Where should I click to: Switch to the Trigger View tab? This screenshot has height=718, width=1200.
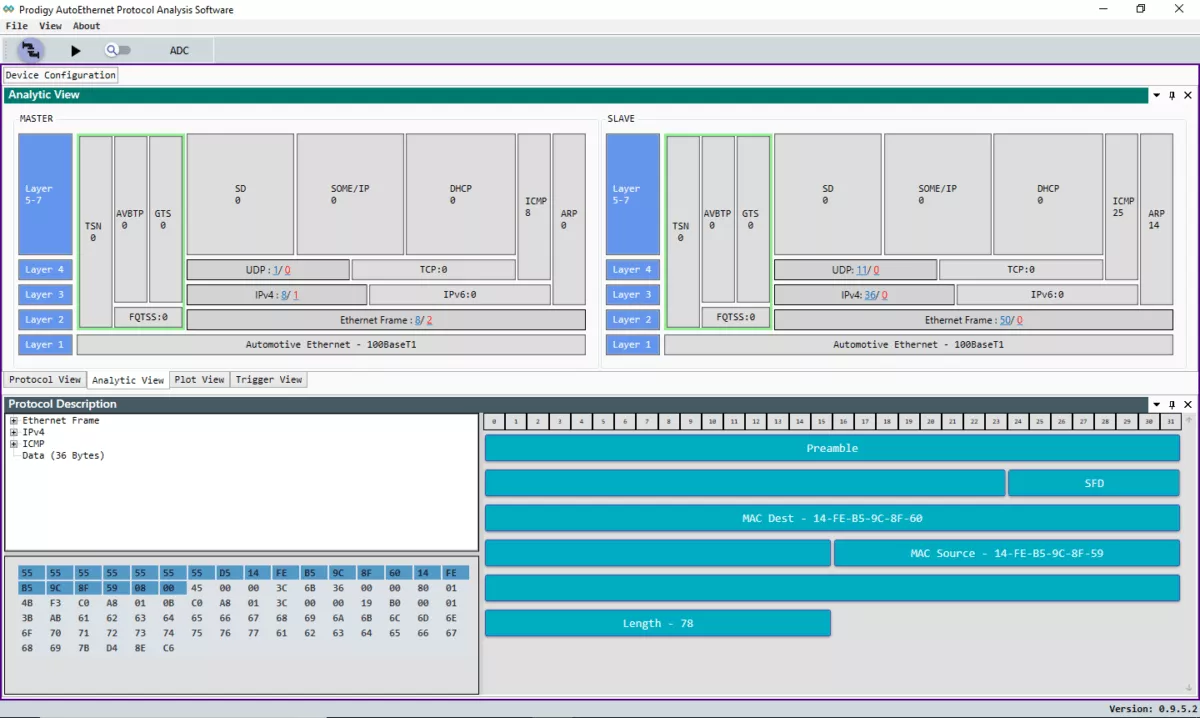click(269, 380)
